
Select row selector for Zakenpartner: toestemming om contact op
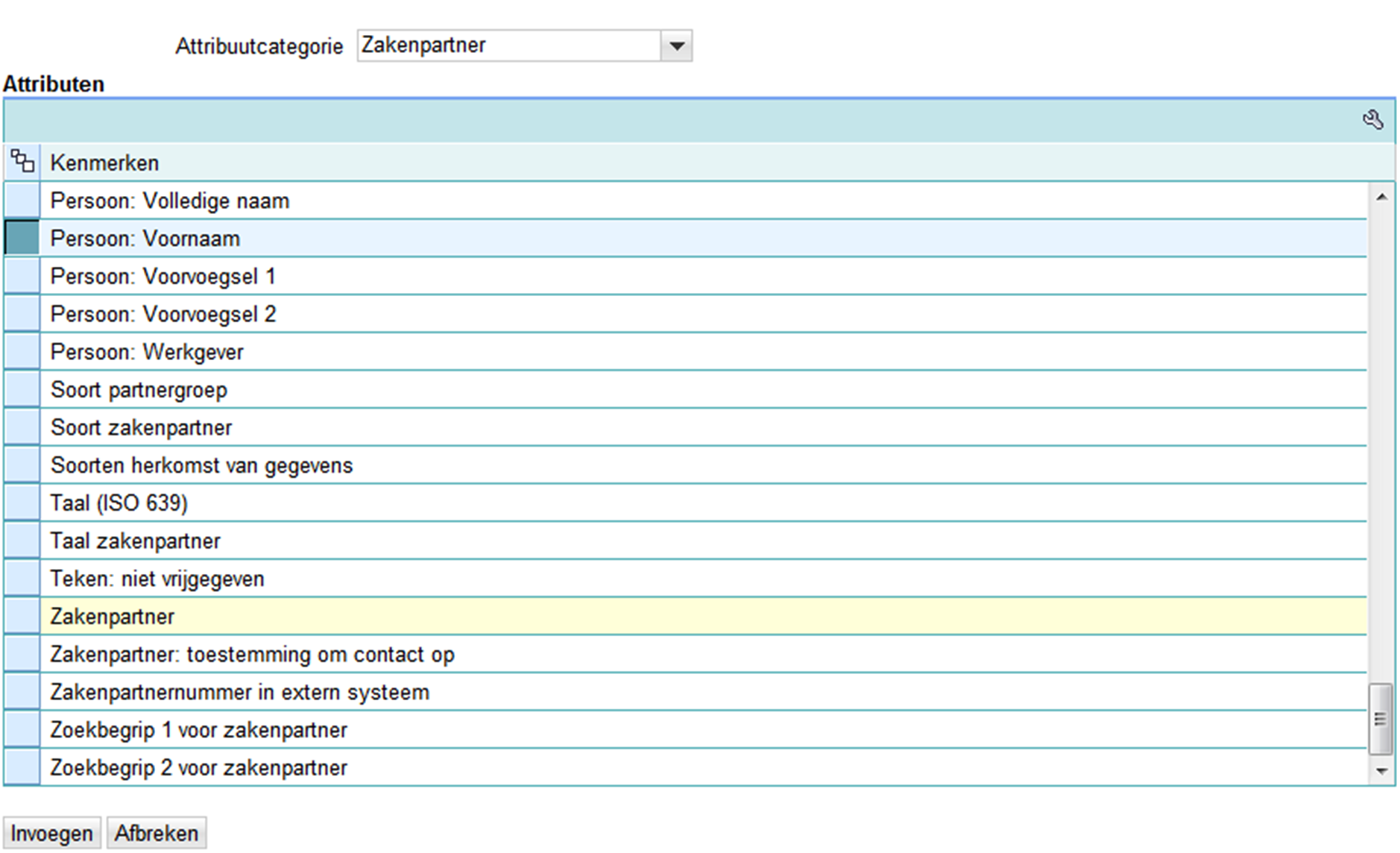click(x=22, y=654)
